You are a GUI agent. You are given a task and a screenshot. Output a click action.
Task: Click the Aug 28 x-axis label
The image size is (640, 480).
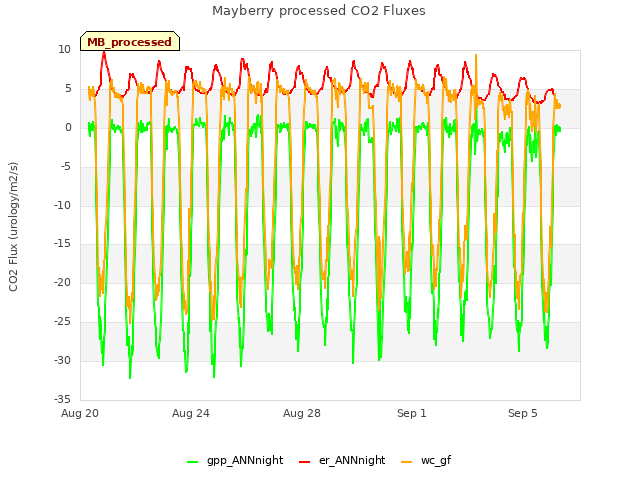[302, 413]
